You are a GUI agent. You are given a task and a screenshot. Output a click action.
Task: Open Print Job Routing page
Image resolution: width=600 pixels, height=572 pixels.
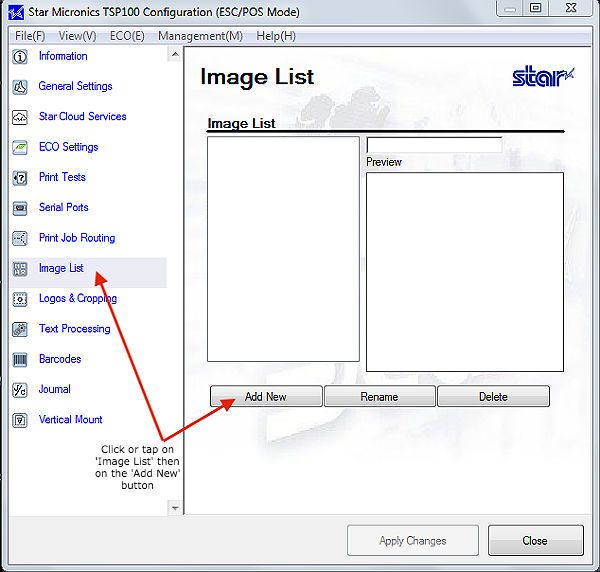(x=77, y=238)
